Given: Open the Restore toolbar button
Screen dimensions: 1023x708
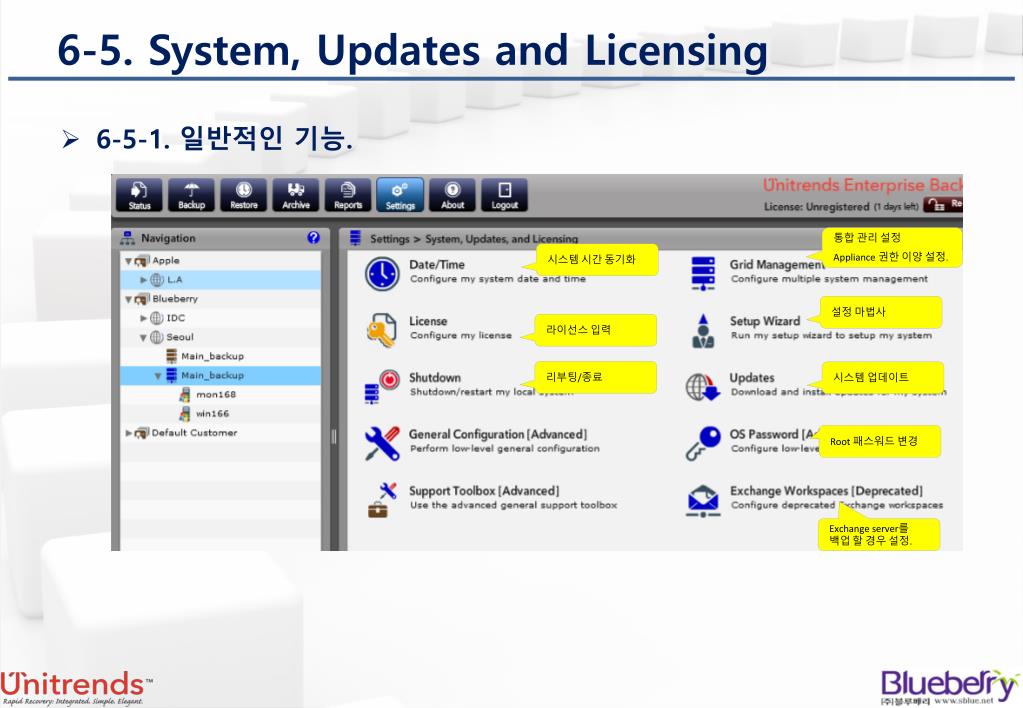Looking at the screenshot, I should [243, 195].
